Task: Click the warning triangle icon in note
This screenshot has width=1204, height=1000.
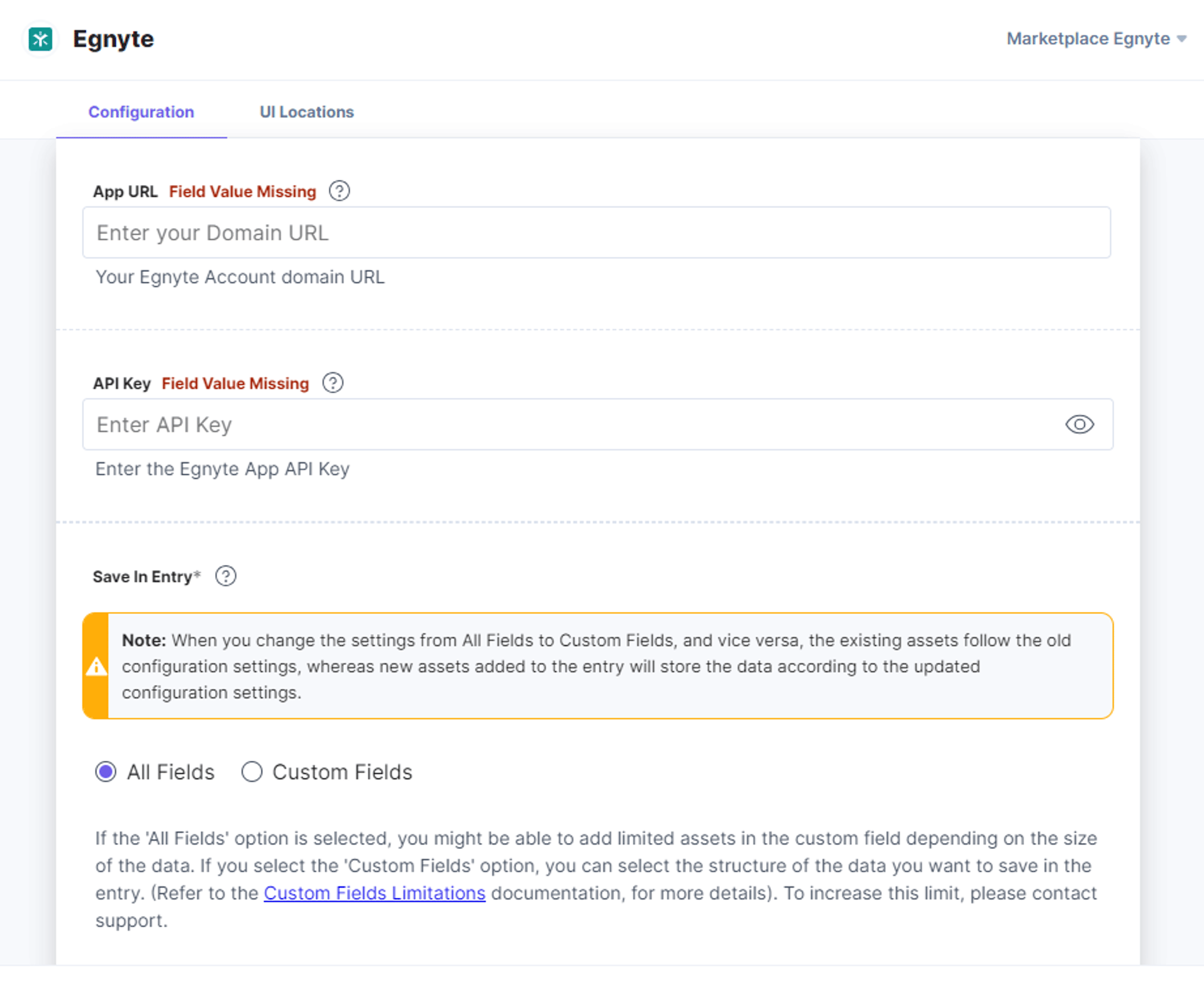Action: [96, 666]
